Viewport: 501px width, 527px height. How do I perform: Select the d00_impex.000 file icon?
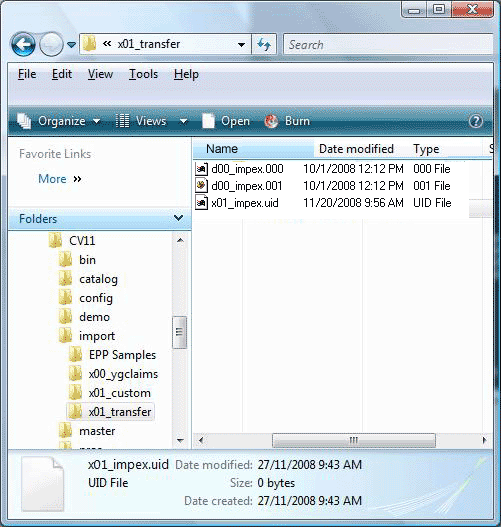point(201,169)
